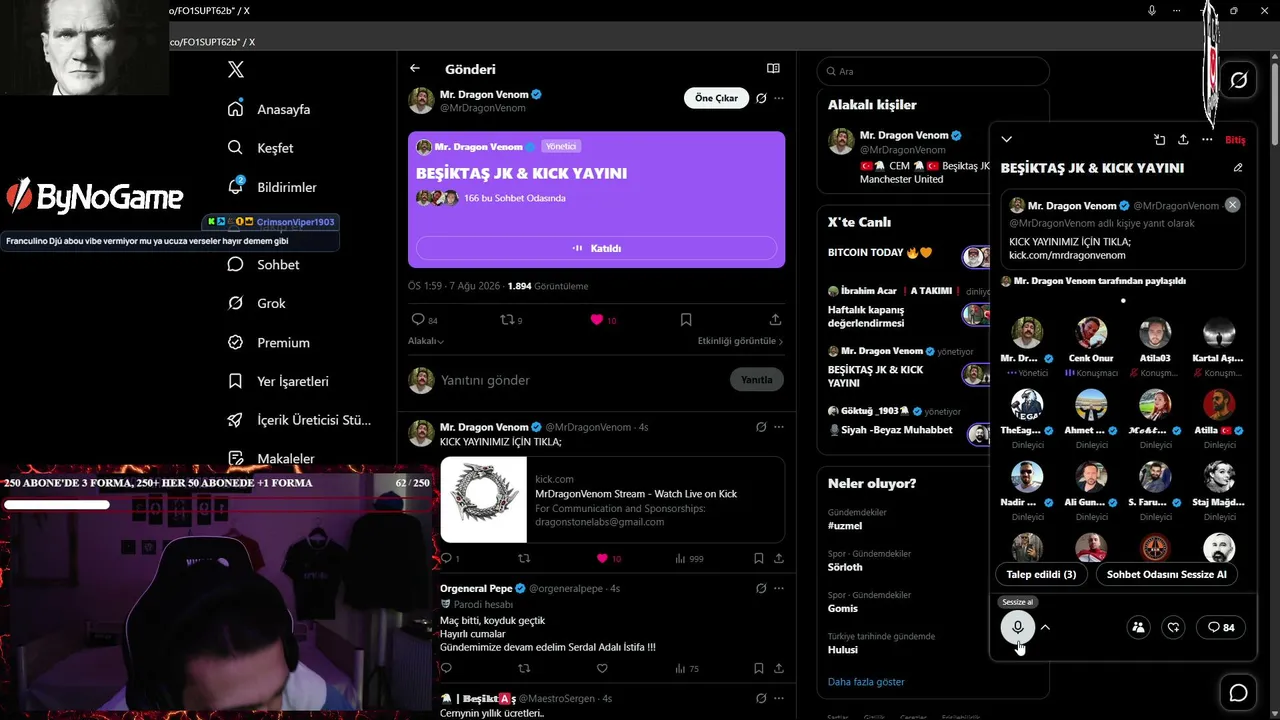
Task: Open heart reactions in space panel
Action: coord(1174,627)
